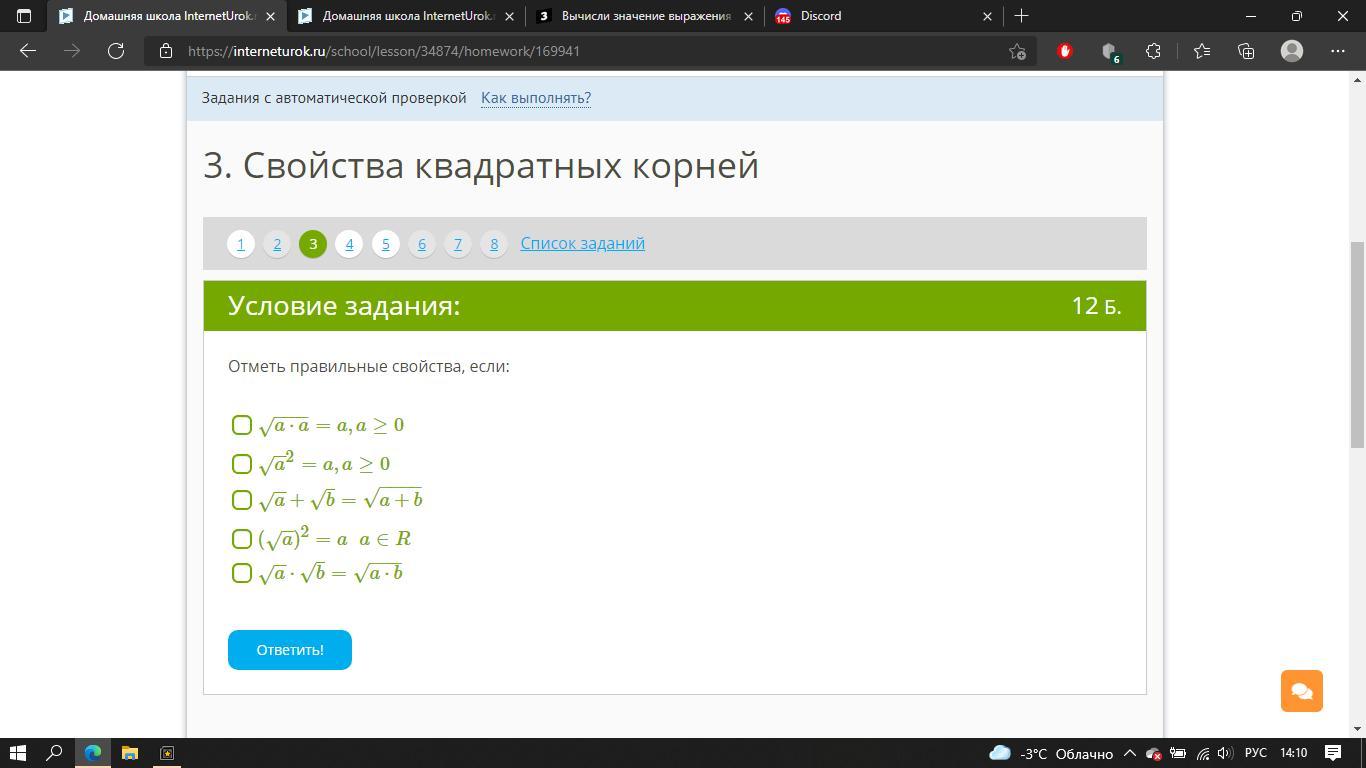The image size is (1366, 768).
Task: Open the Список заданий link
Action: (582, 243)
